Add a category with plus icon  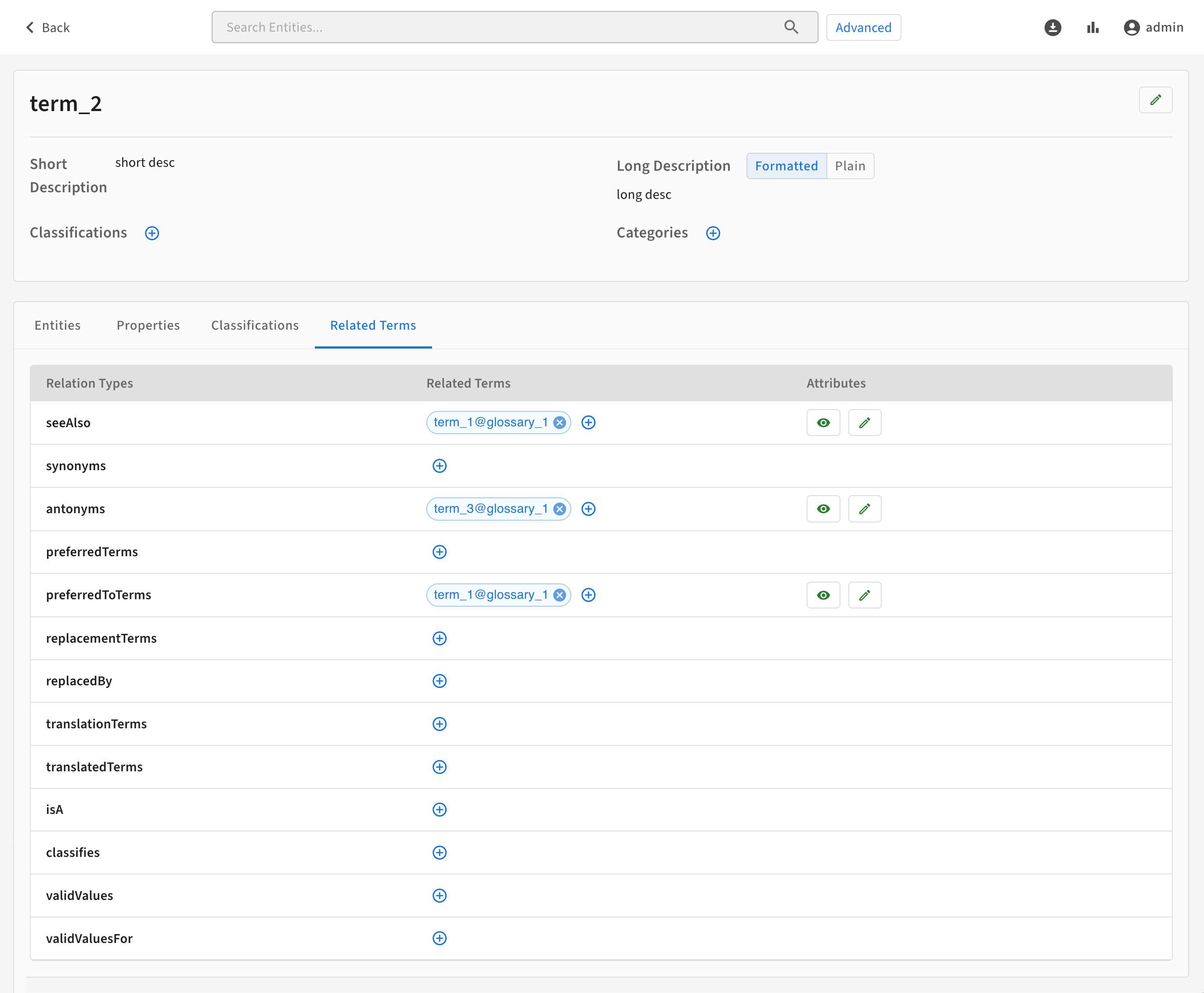713,234
